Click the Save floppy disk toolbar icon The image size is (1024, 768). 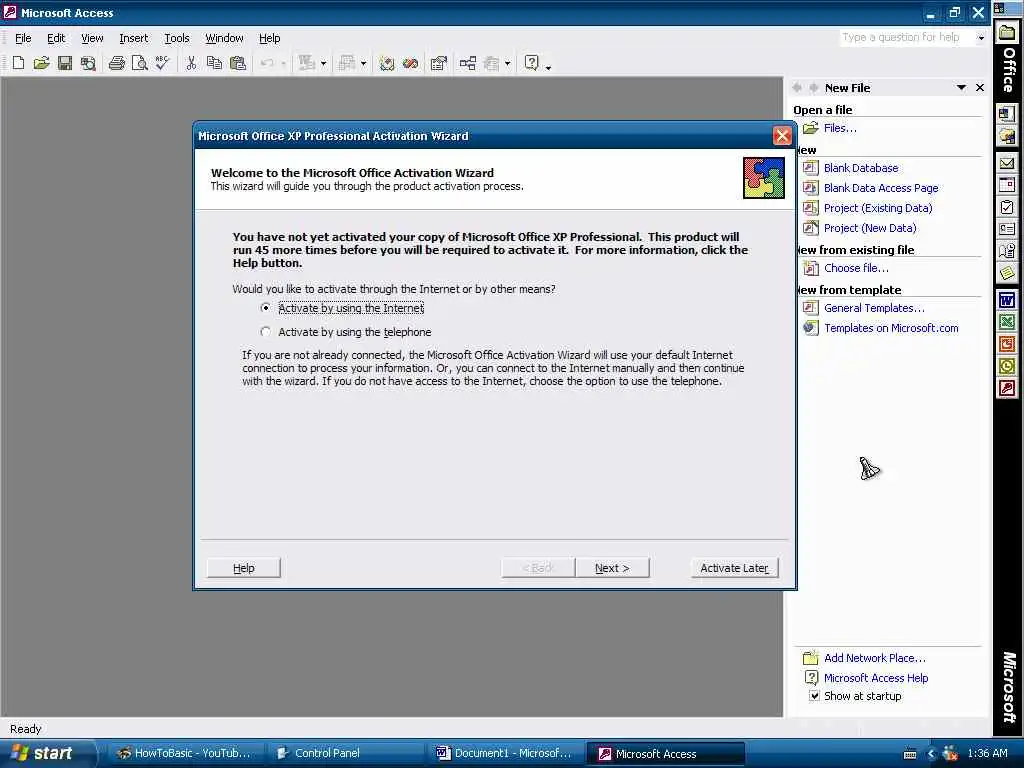(x=65, y=63)
